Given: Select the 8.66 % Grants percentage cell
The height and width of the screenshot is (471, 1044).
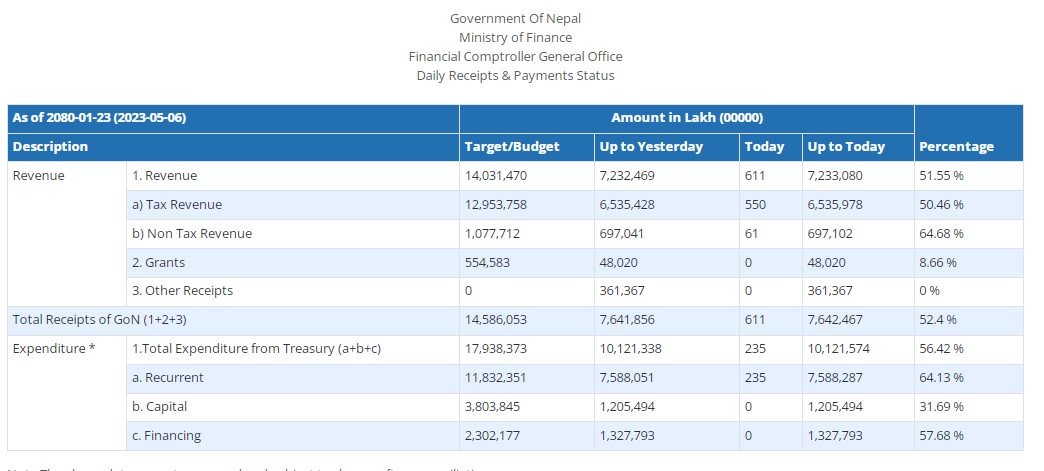Looking at the screenshot, I should (x=937, y=263).
